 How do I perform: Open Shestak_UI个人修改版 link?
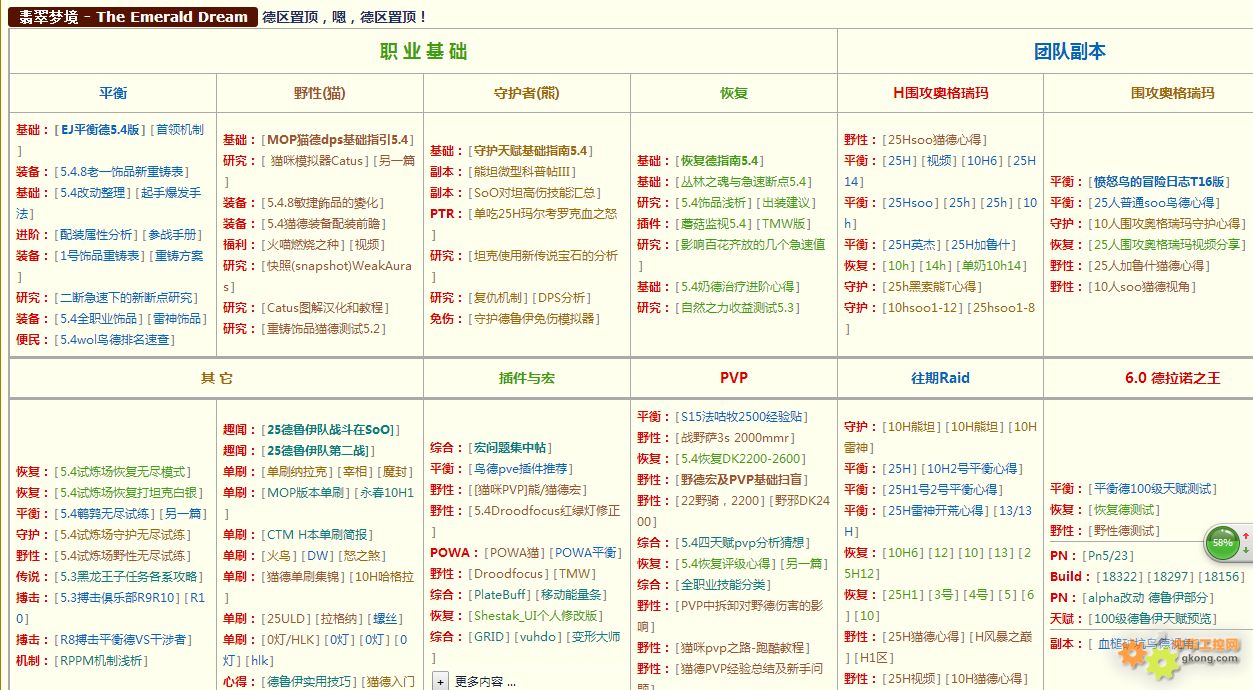tap(535, 616)
